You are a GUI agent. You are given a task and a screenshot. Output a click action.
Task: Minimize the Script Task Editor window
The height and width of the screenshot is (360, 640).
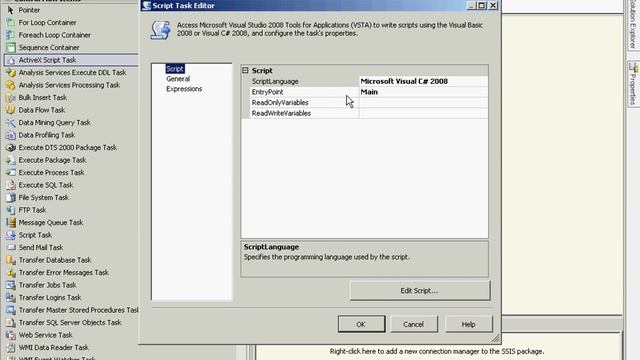coord(471,5)
